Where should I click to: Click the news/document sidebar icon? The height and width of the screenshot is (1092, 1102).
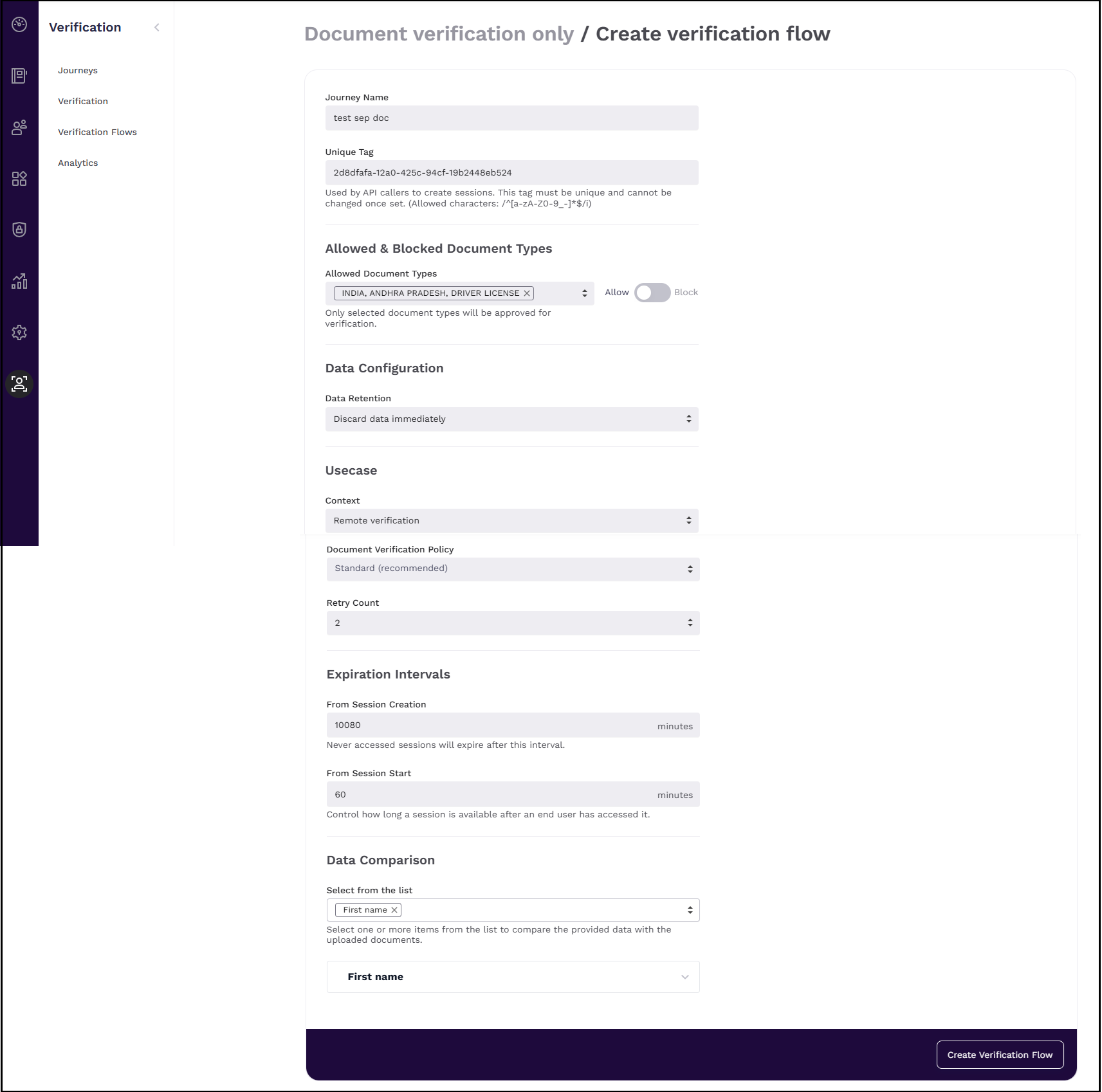tap(19, 76)
